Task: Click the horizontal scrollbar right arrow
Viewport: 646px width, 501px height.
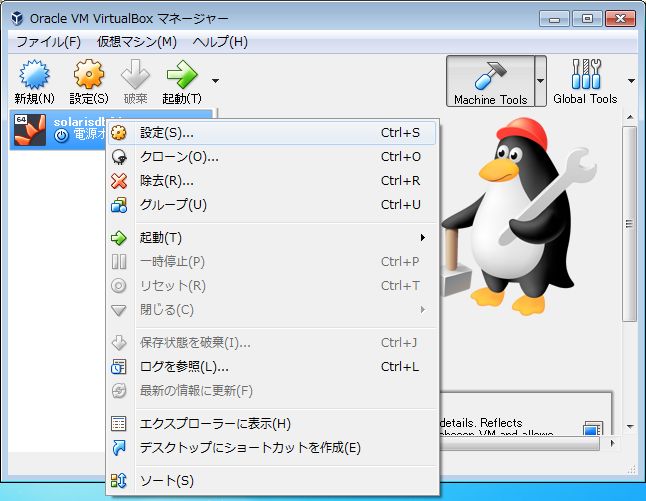Action: pyautogui.click(x=613, y=443)
